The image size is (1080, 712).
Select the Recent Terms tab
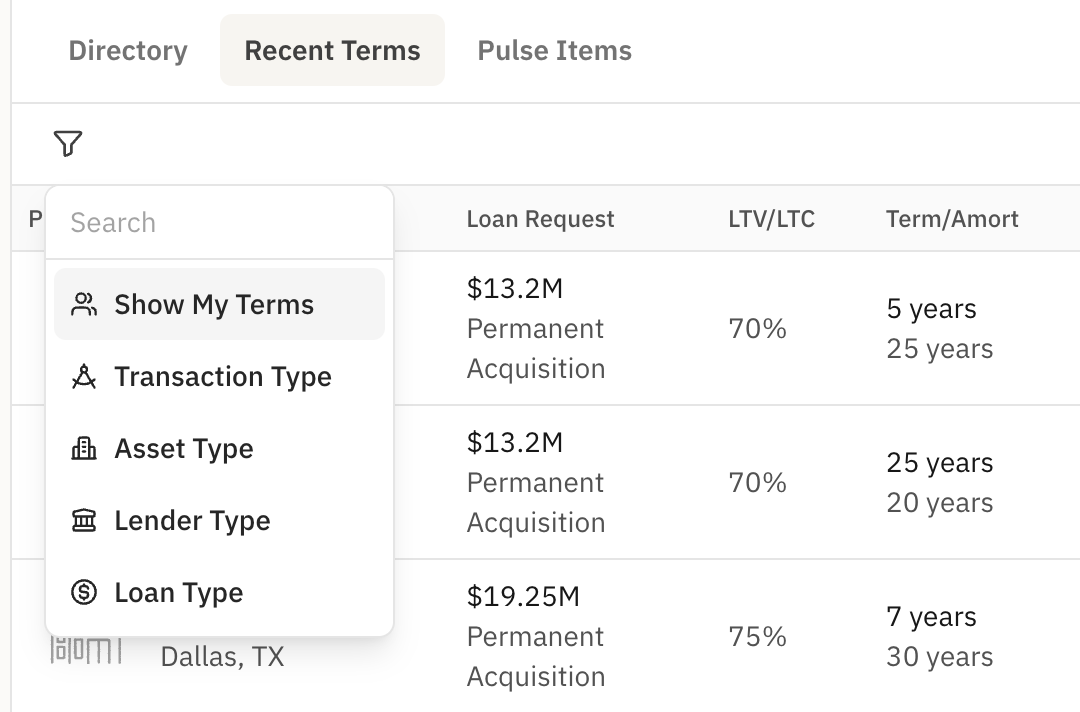coord(332,50)
